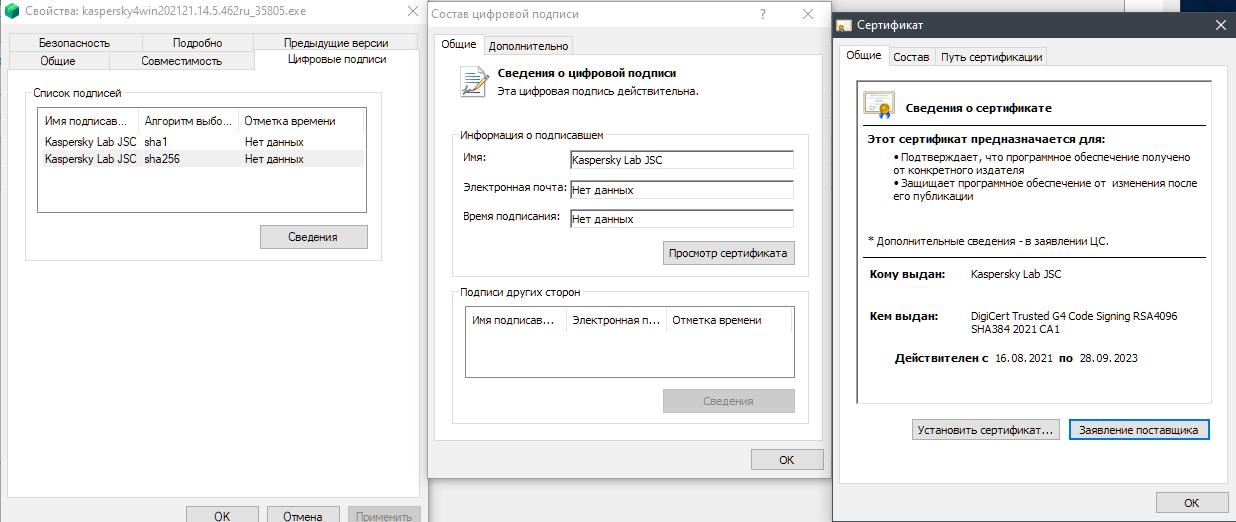Click the digital signature document icon
The width and height of the screenshot is (1236, 522).
point(473,82)
